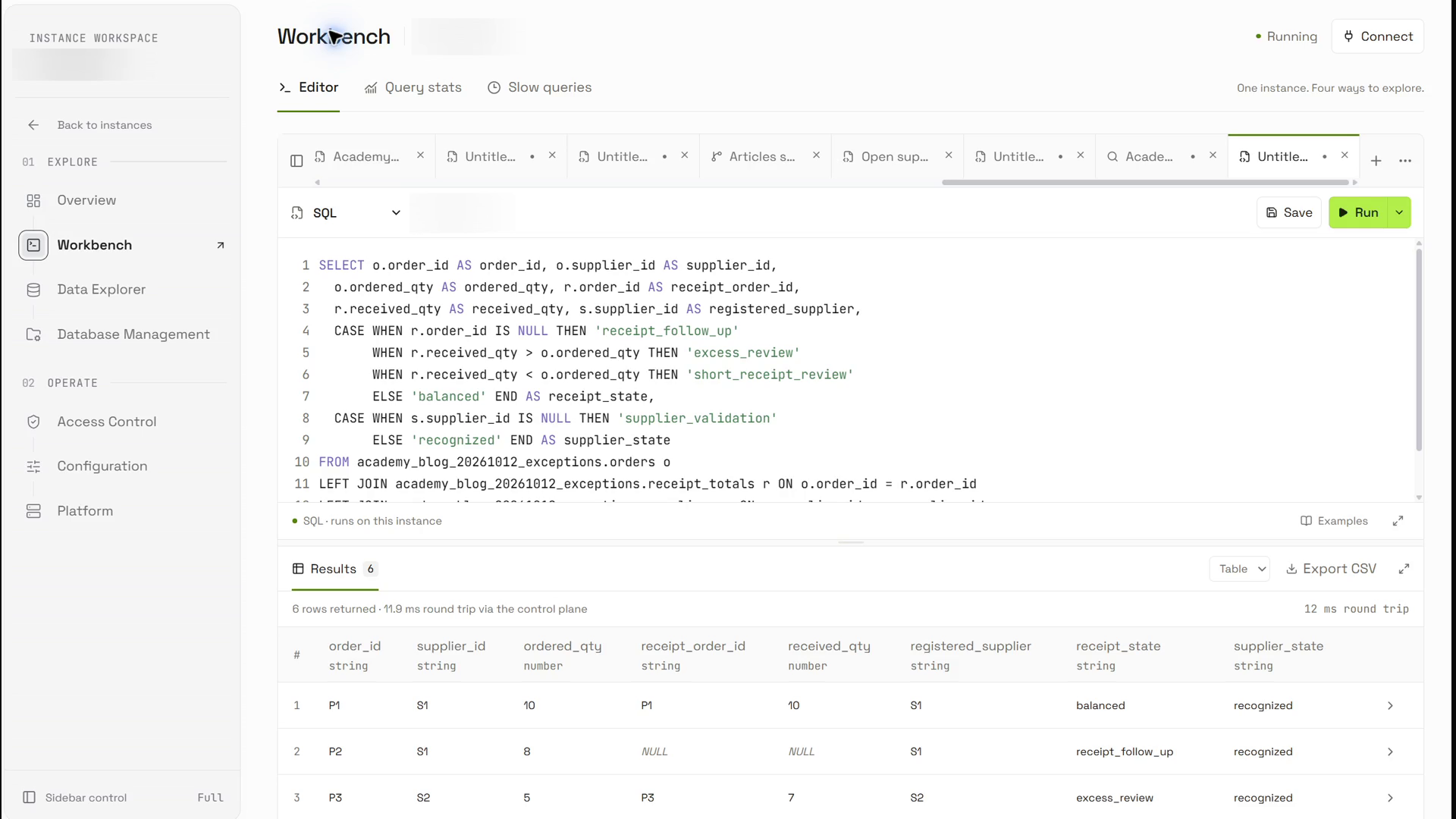This screenshot has width=1456, height=819.
Task: Open the SQL language dropdown
Action: click(346, 213)
